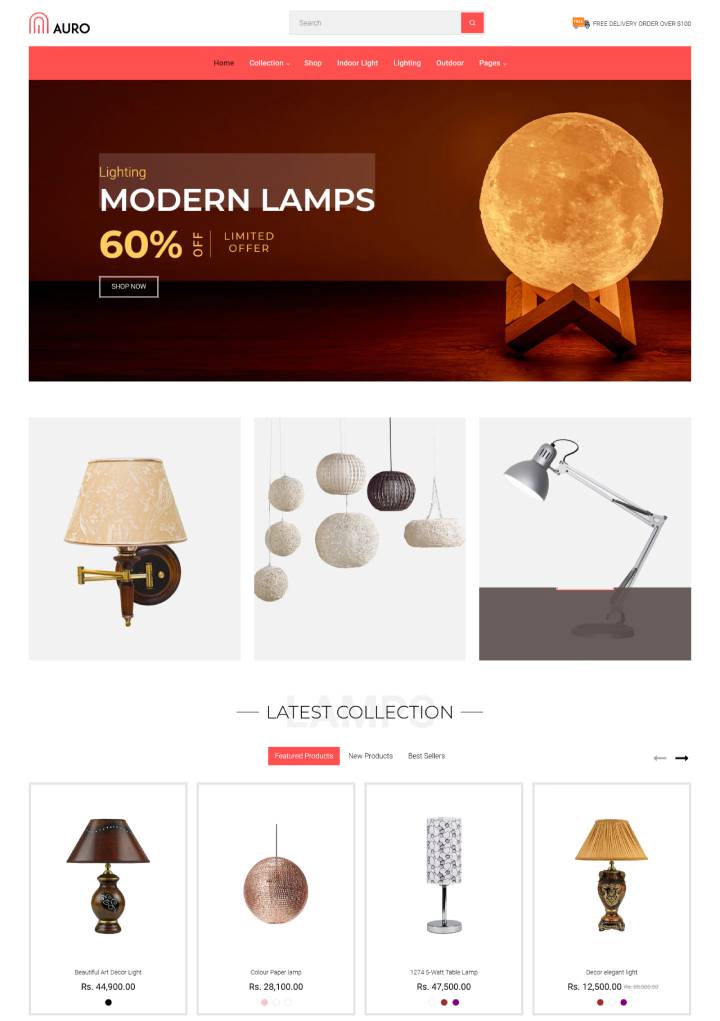Select pink swatch under Colour Paper lamp
Viewport: 720px width, 1021px height.
pos(264,1002)
